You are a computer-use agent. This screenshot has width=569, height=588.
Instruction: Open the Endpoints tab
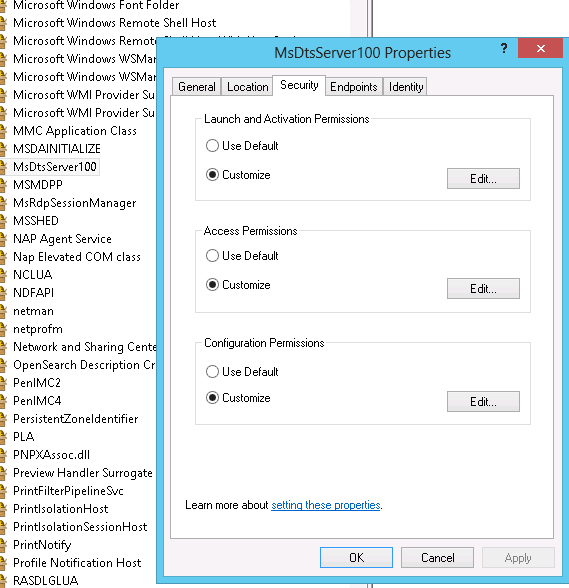(354, 87)
